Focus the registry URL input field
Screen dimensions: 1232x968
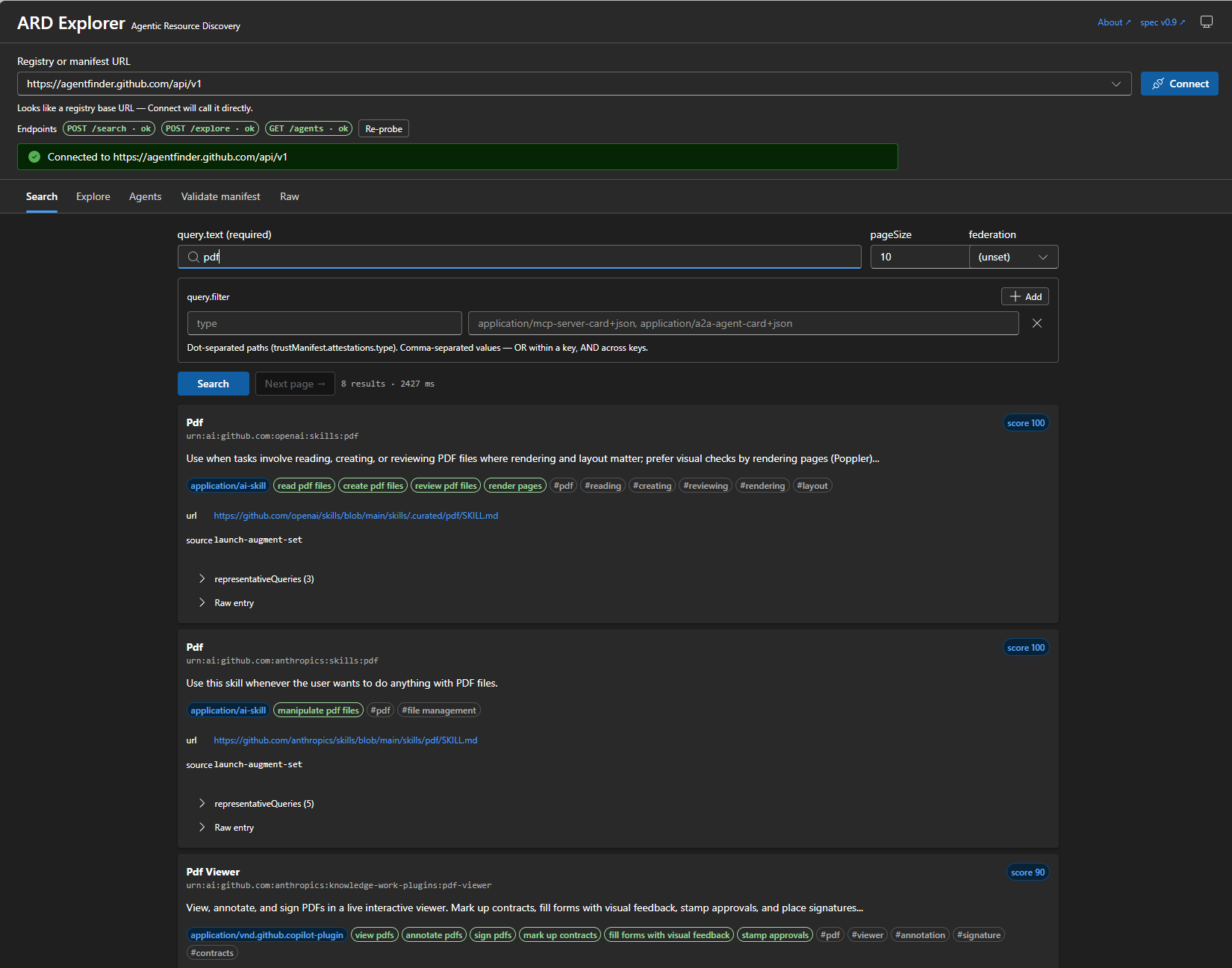coord(574,84)
